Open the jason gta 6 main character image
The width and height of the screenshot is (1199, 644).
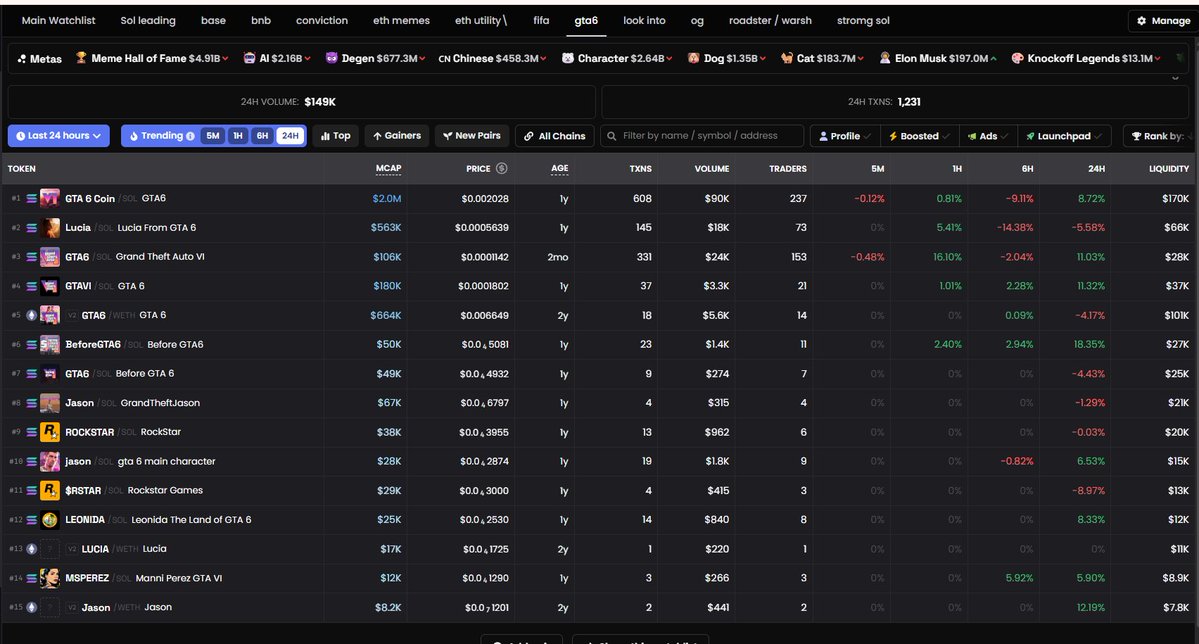50,461
